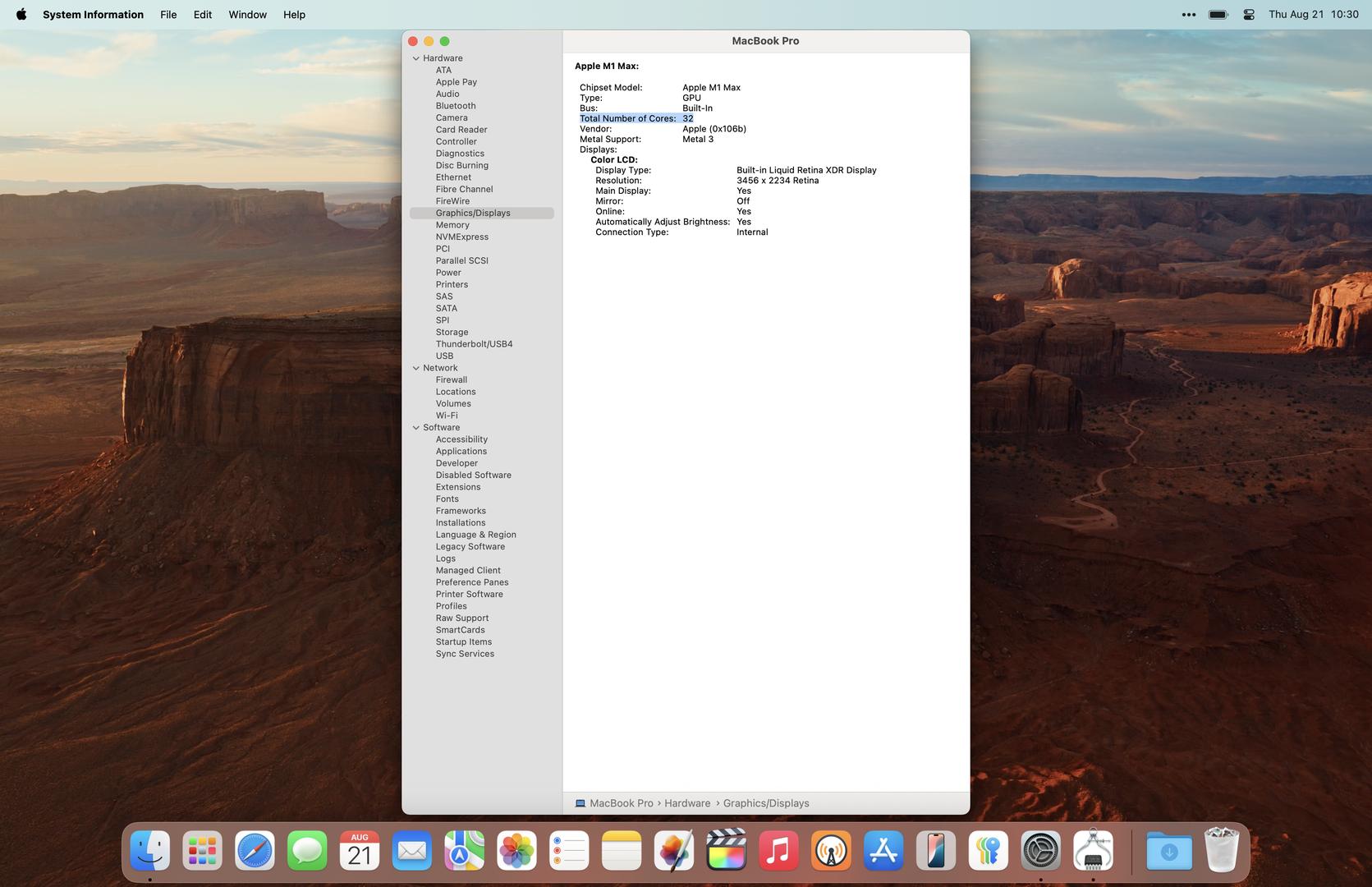Open the Apple menu
This screenshot has height=887, width=1372.
tap(21, 14)
